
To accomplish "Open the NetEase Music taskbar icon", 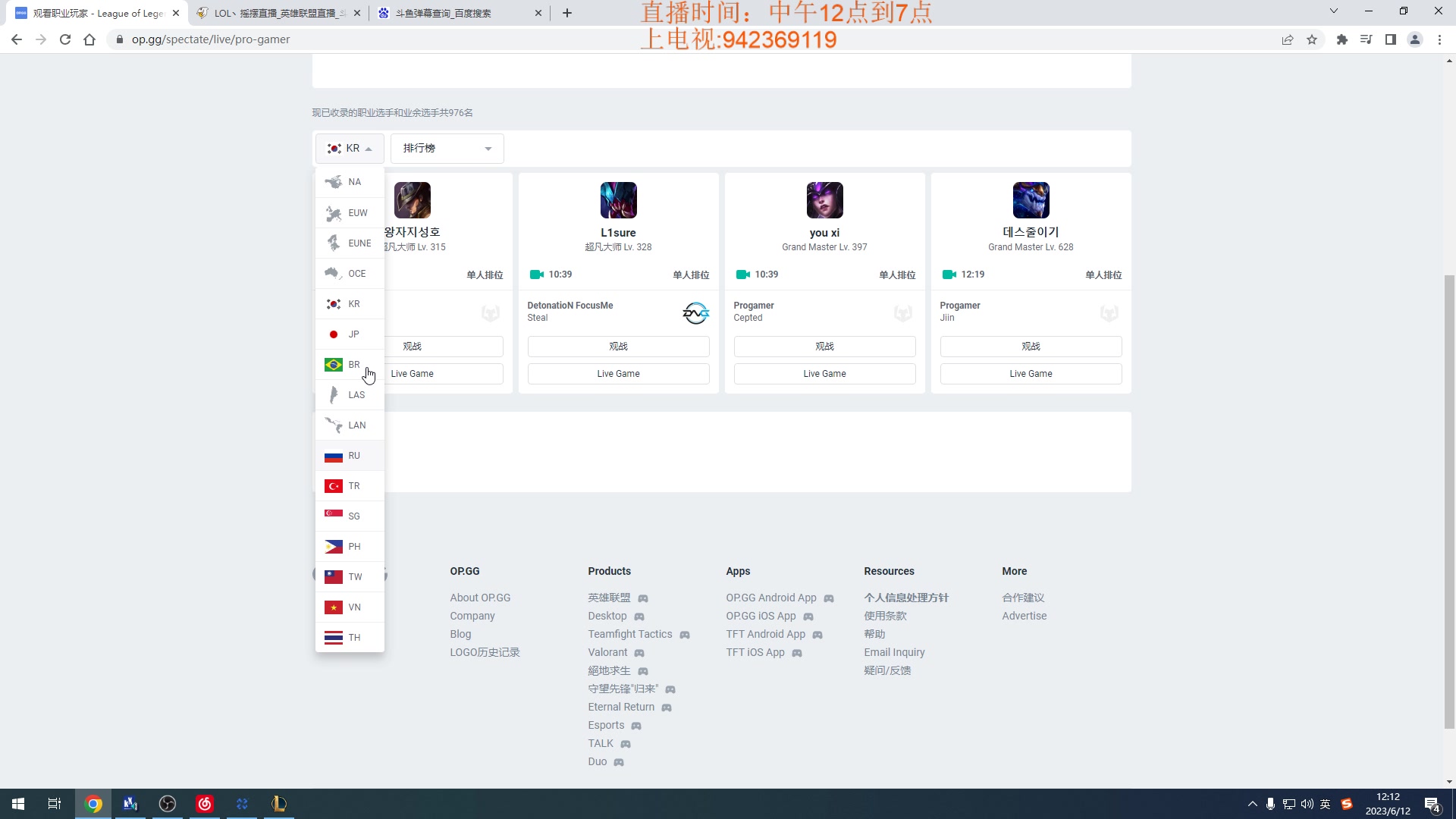I will tap(205, 804).
